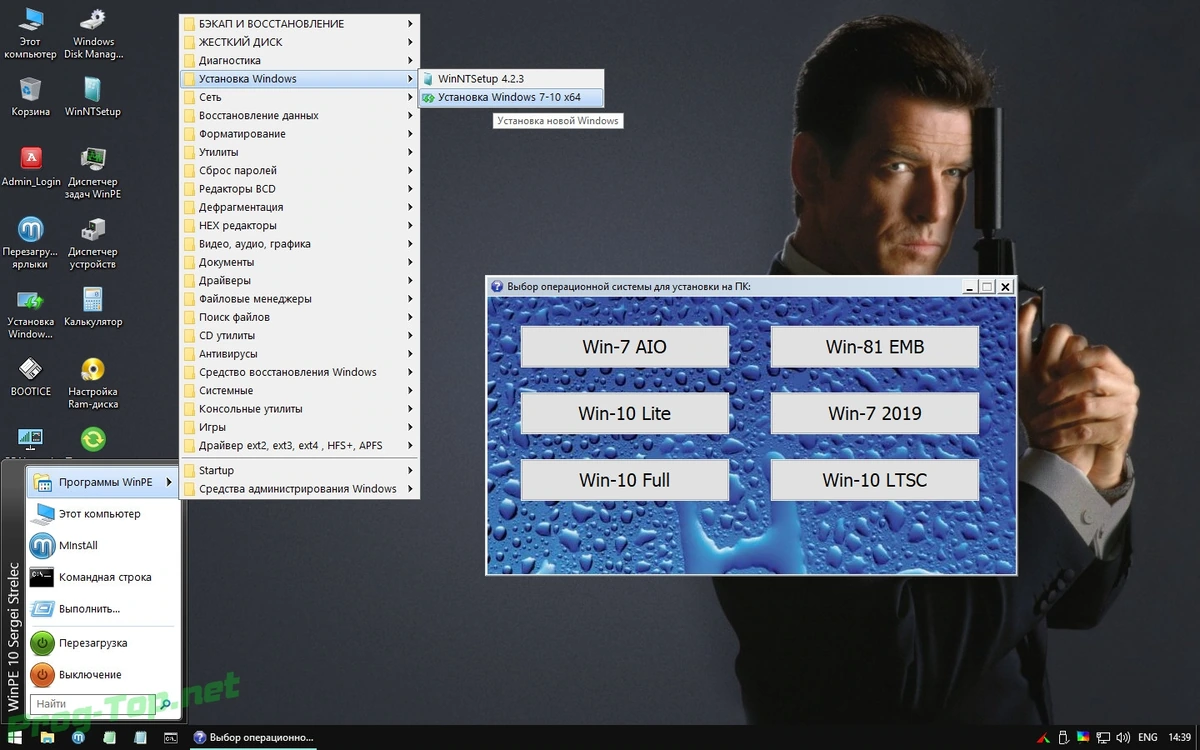Click the search magnifier icon in Start menu

pyautogui.click(x=165, y=704)
